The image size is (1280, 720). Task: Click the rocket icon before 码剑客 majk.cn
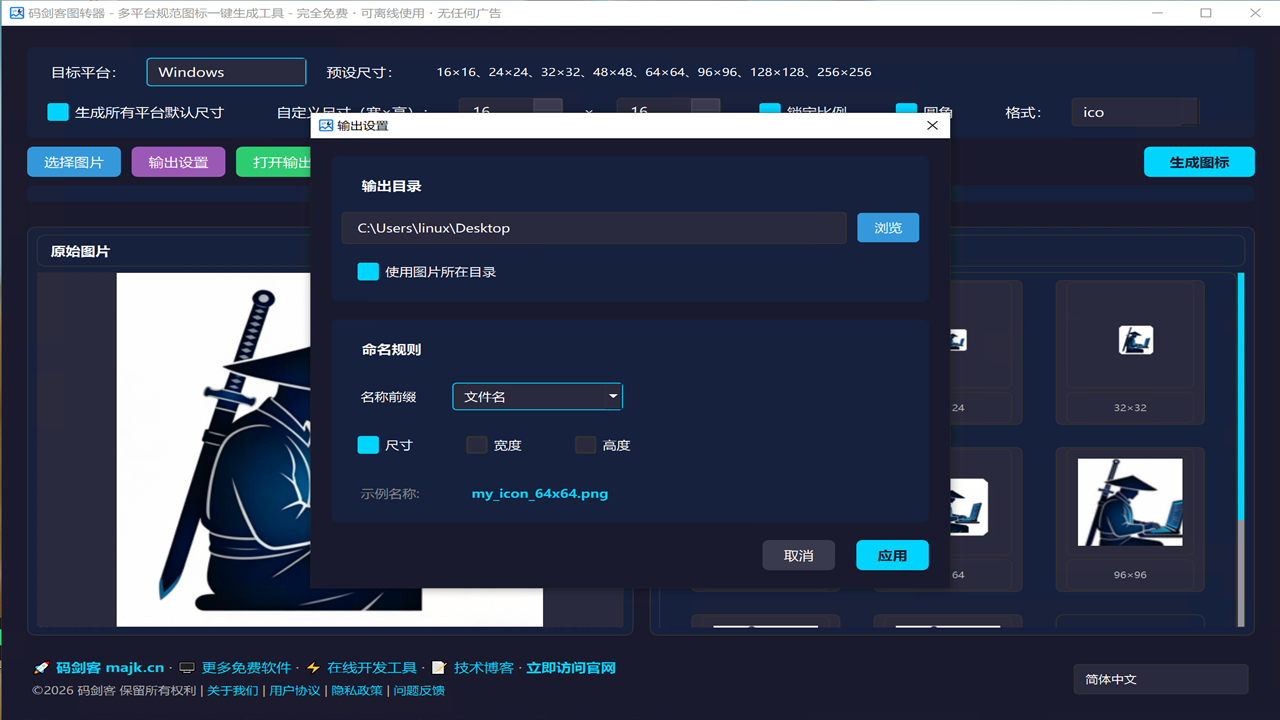(x=41, y=668)
